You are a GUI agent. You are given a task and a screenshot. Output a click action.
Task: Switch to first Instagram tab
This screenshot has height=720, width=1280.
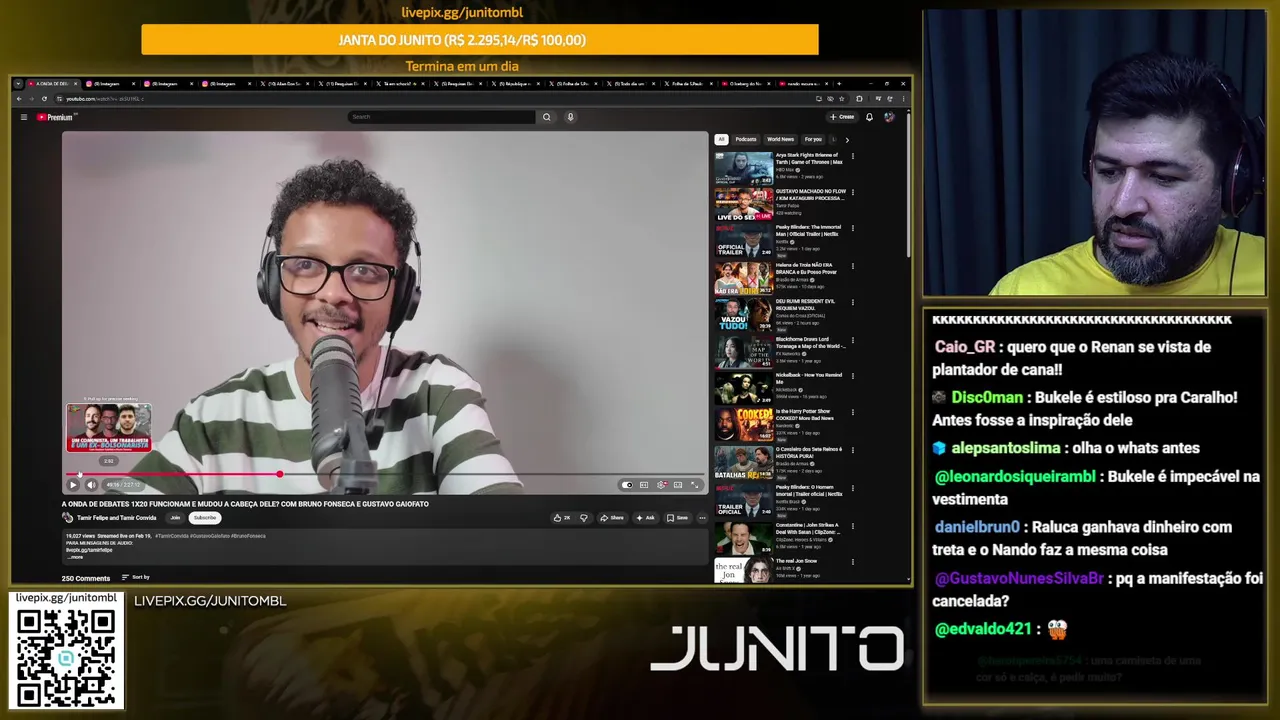[x=110, y=84]
